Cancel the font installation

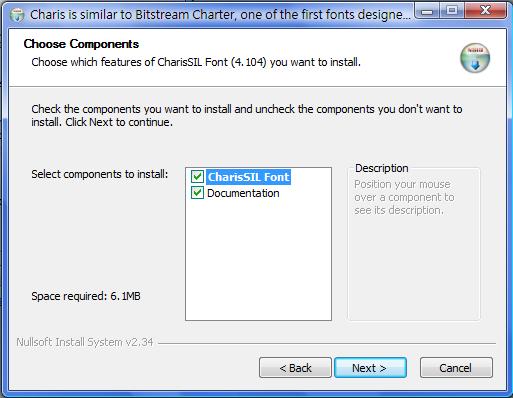point(456,368)
